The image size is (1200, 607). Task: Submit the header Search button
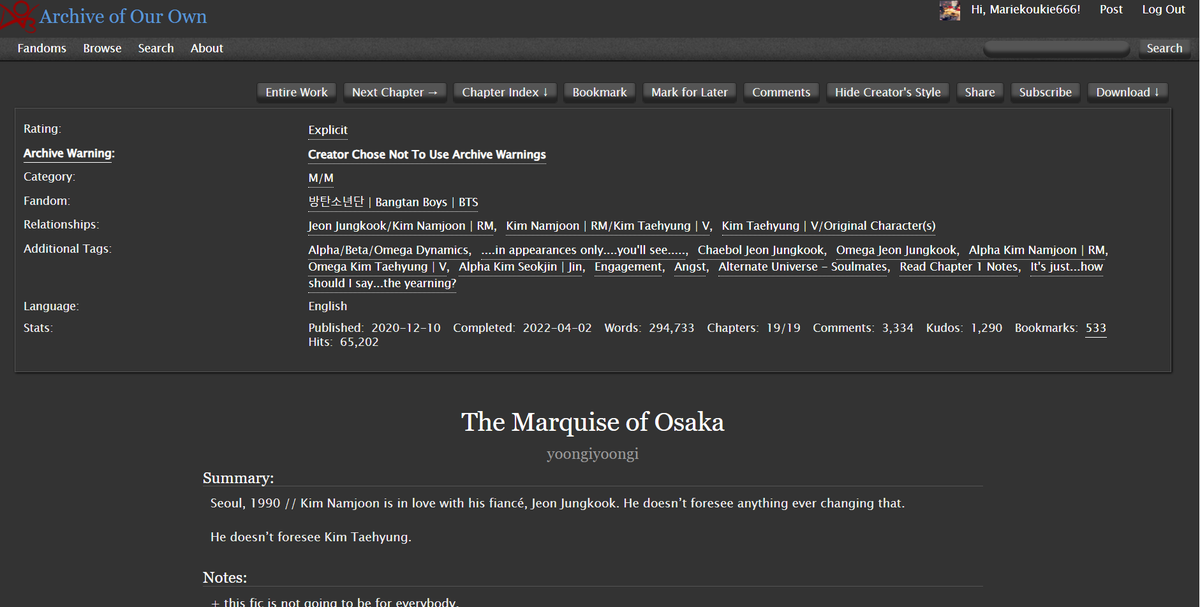1164,48
